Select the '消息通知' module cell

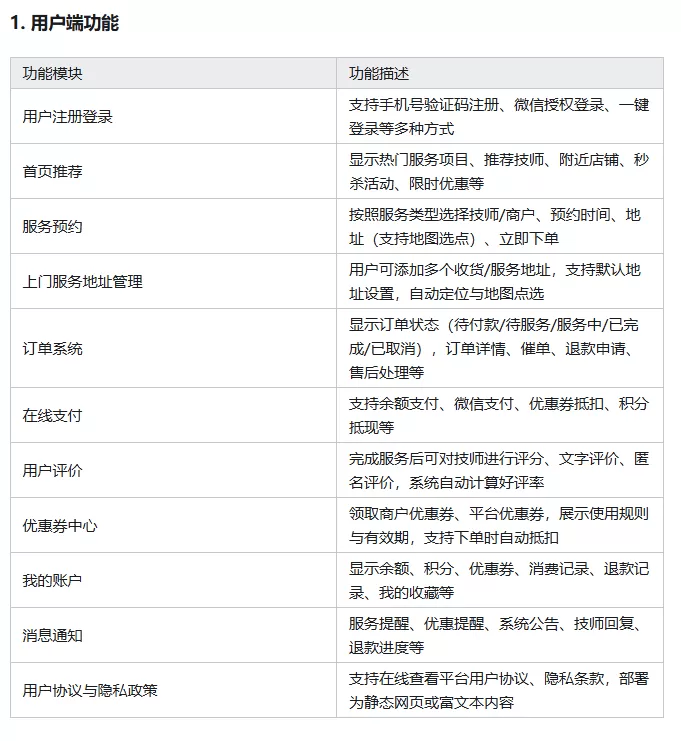coord(52,635)
